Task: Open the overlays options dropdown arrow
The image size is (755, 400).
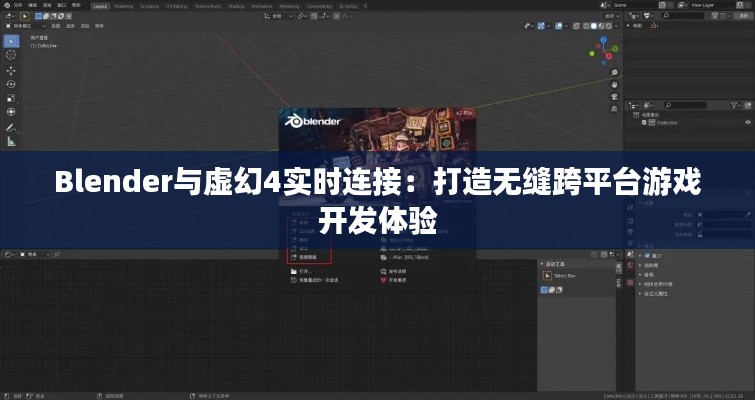Action: 566,26
